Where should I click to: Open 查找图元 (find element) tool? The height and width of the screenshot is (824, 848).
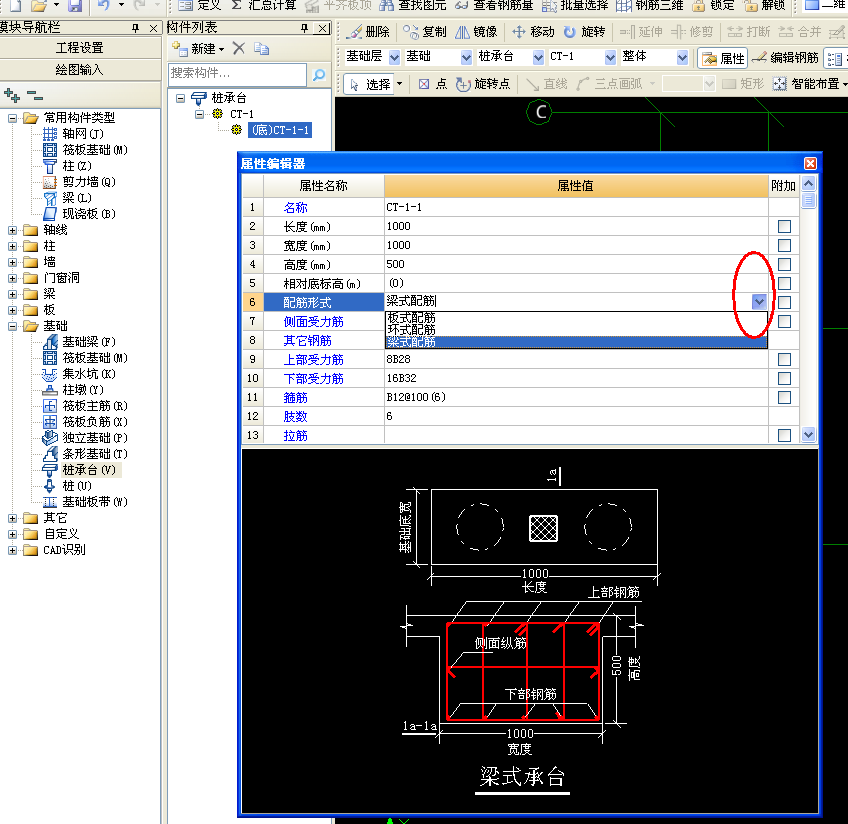click(412, 5)
